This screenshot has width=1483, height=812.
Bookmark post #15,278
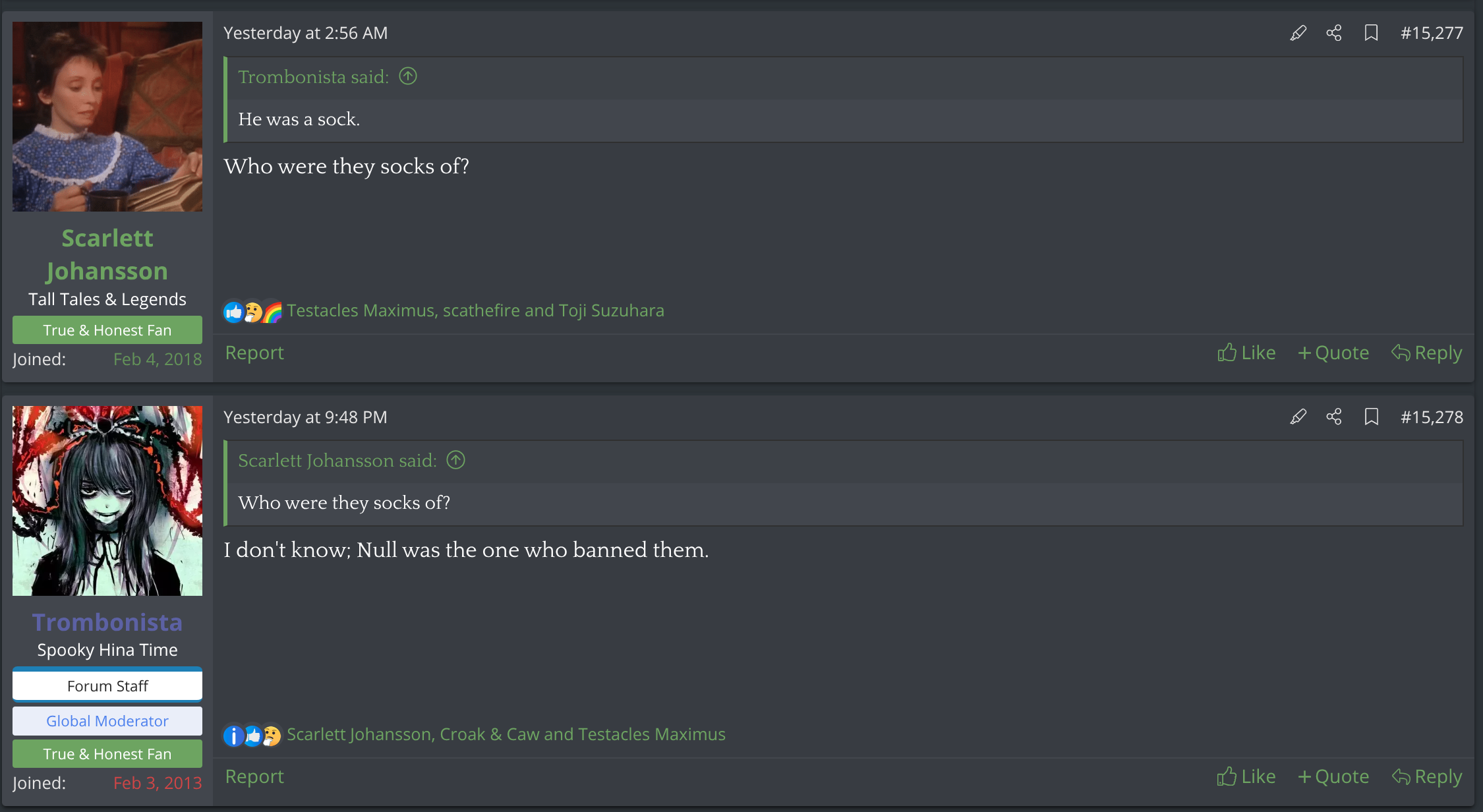coord(1371,417)
